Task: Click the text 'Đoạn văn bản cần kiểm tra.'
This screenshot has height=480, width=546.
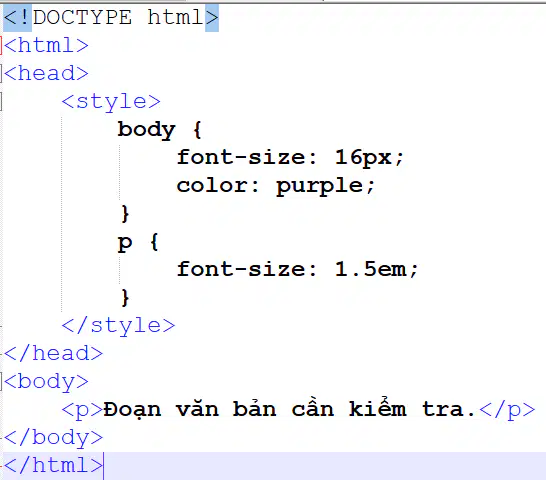Action: (x=290, y=409)
